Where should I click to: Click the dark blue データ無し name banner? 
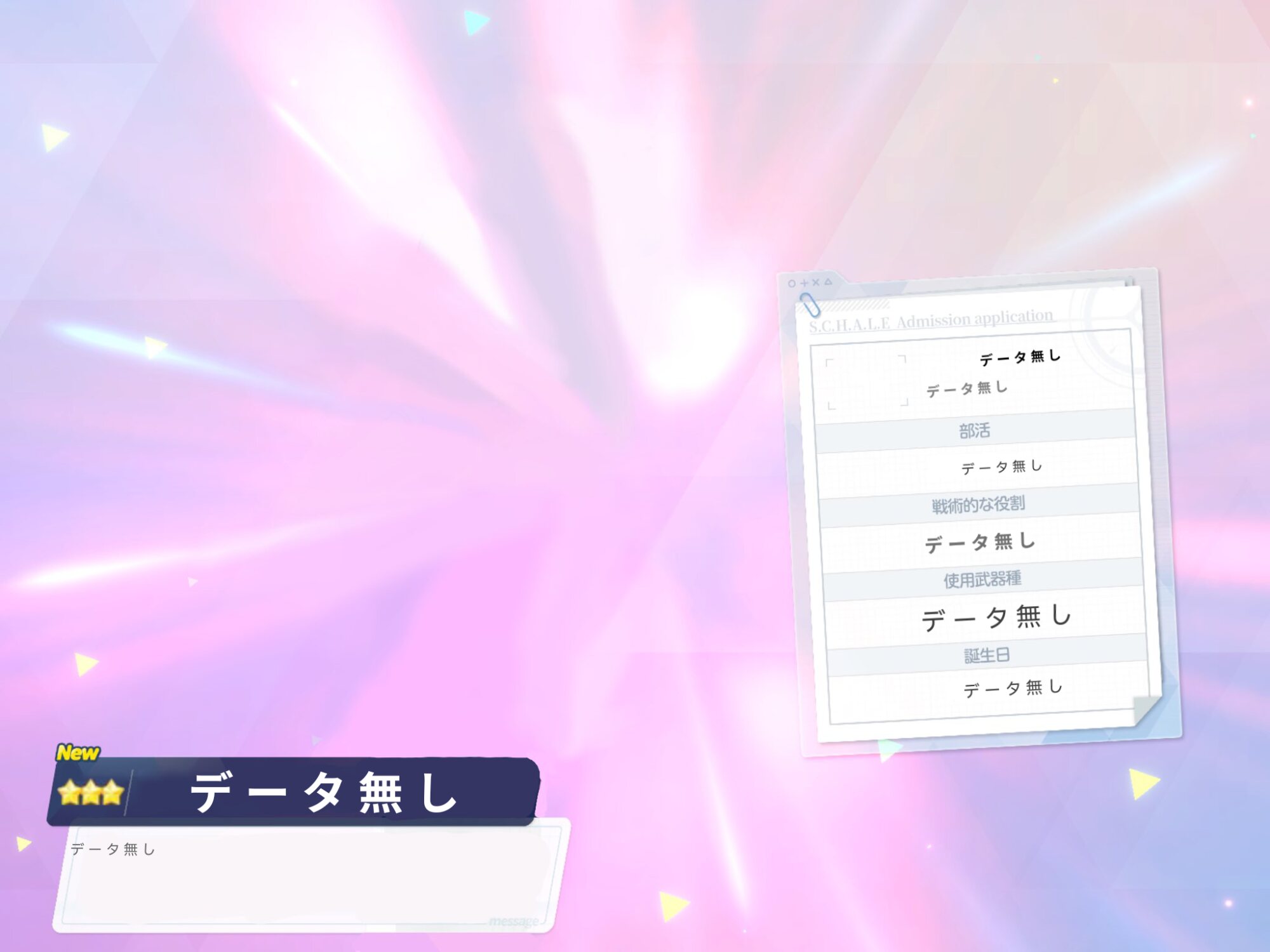[x=324, y=792]
